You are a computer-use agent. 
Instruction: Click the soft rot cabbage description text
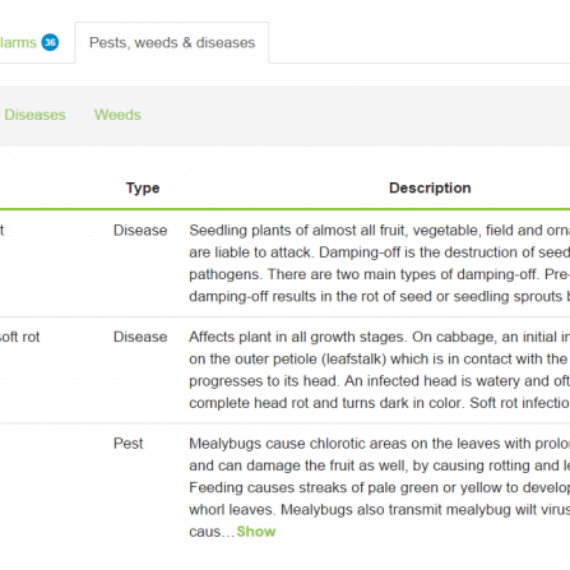(x=379, y=370)
